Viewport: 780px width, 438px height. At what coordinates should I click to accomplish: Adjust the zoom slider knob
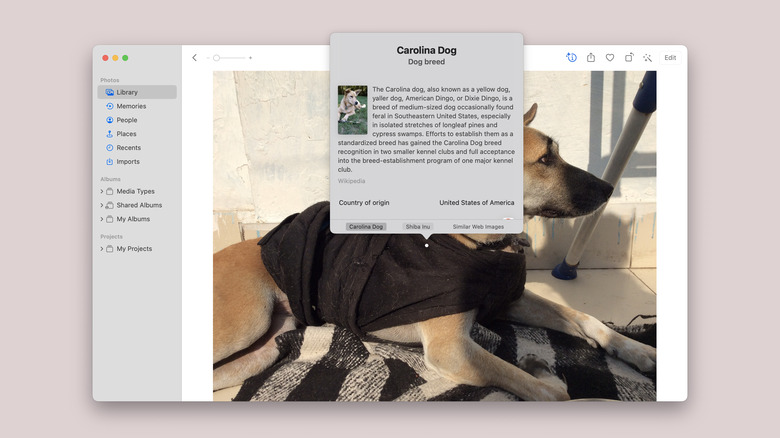coord(216,58)
